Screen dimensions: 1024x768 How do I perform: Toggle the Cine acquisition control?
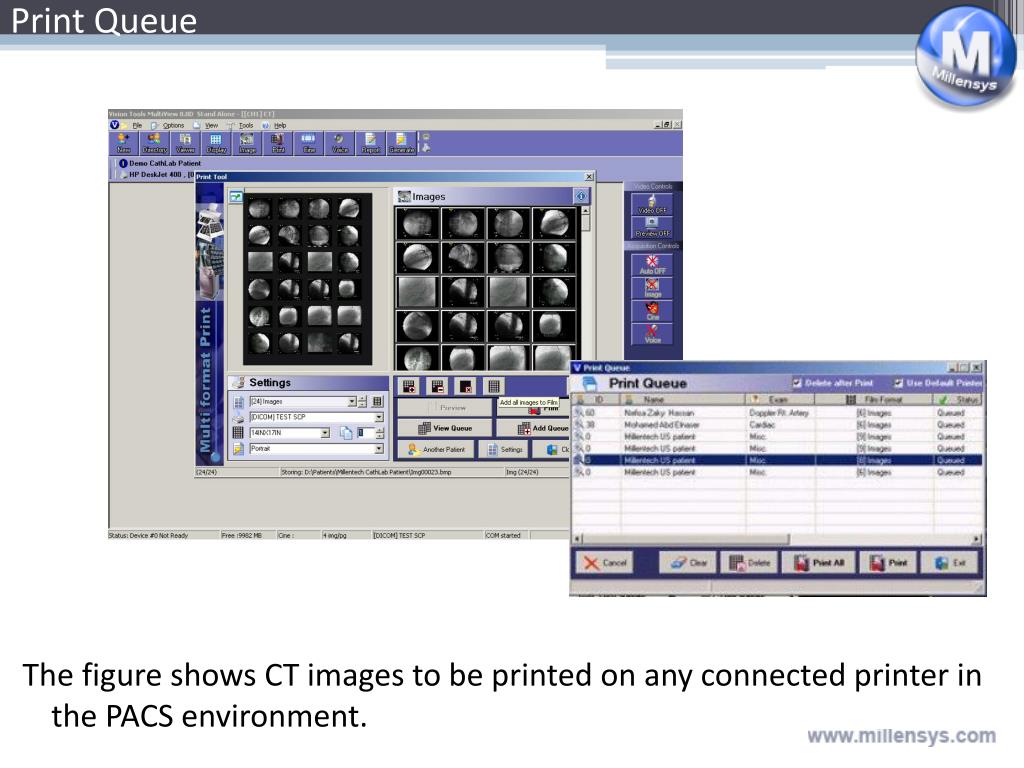click(652, 311)
